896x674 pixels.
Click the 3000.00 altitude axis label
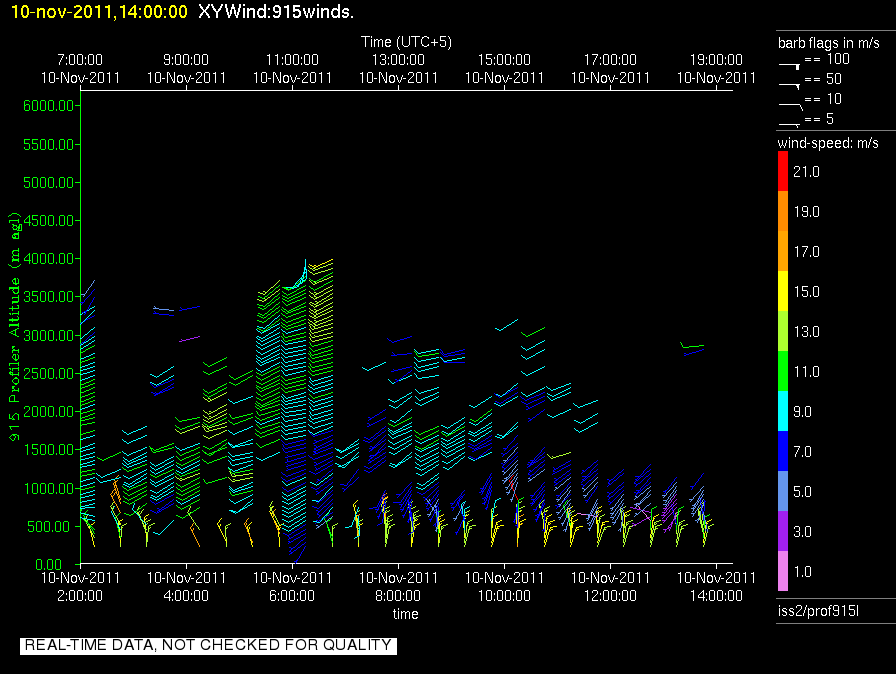[x=49, y=335]
